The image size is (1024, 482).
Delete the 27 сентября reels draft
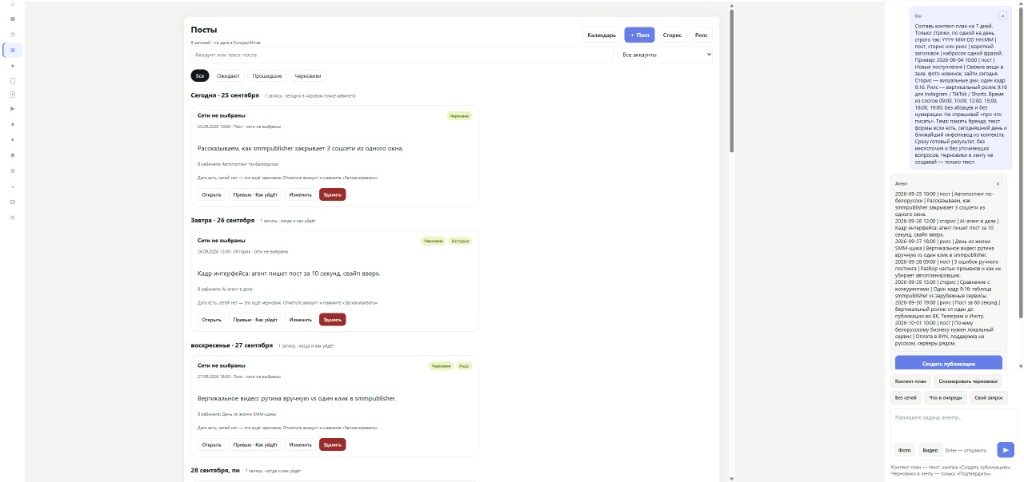332,445
